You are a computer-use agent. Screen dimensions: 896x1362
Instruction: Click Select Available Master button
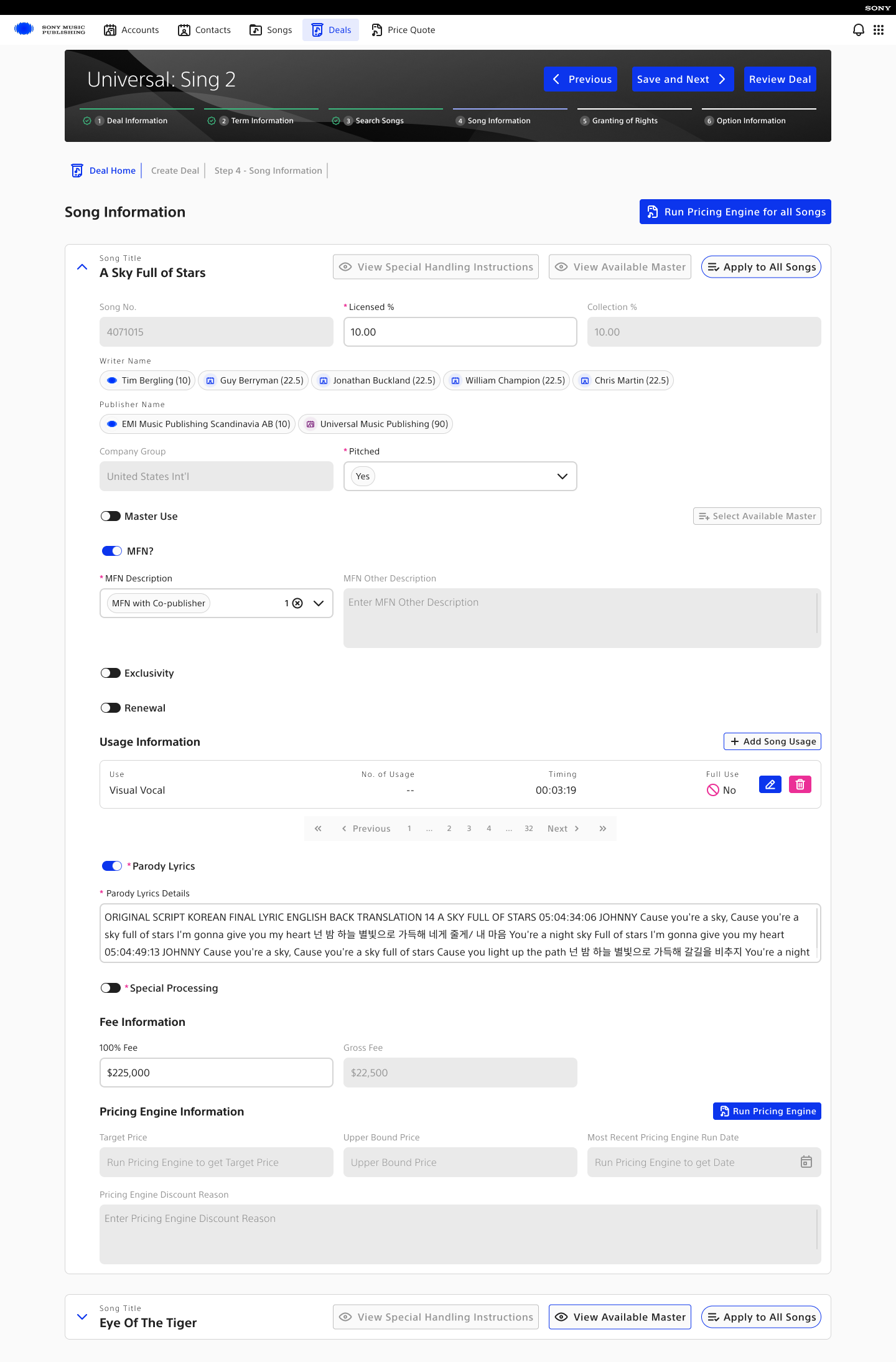pos(757,516)
